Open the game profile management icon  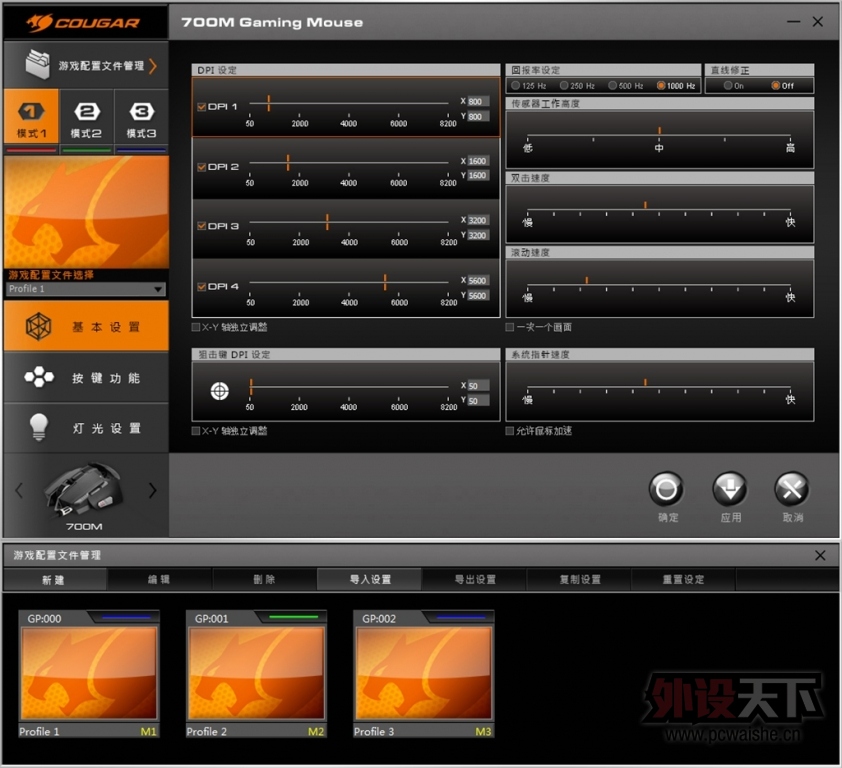38,64
